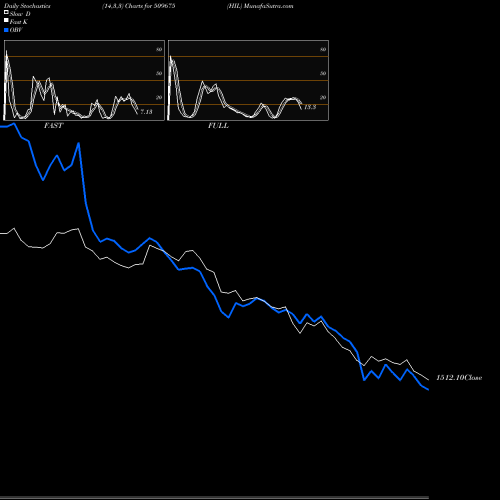Click the 50 level label in FULL chart

[323, 73]
